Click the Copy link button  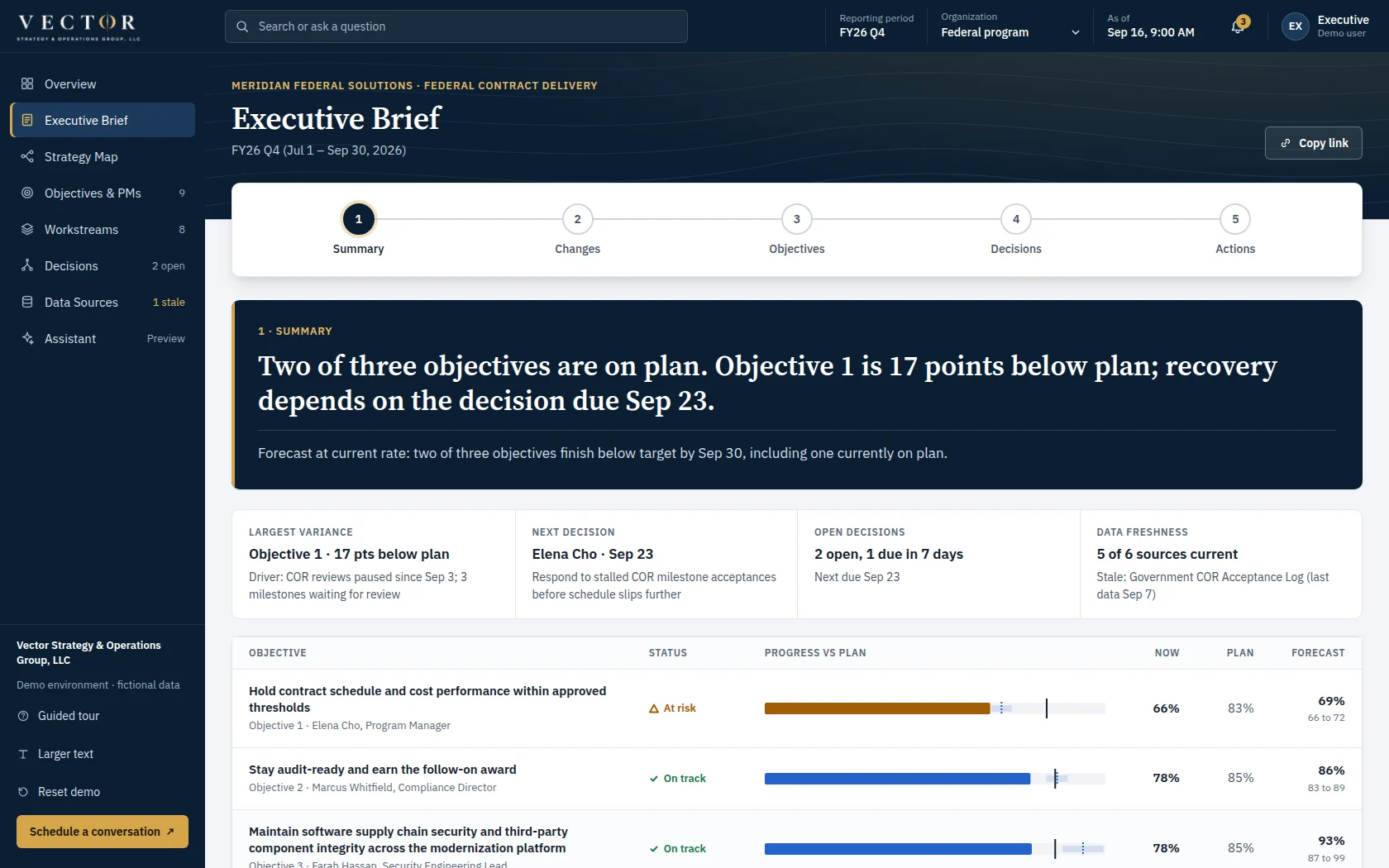click(1314, 143)
